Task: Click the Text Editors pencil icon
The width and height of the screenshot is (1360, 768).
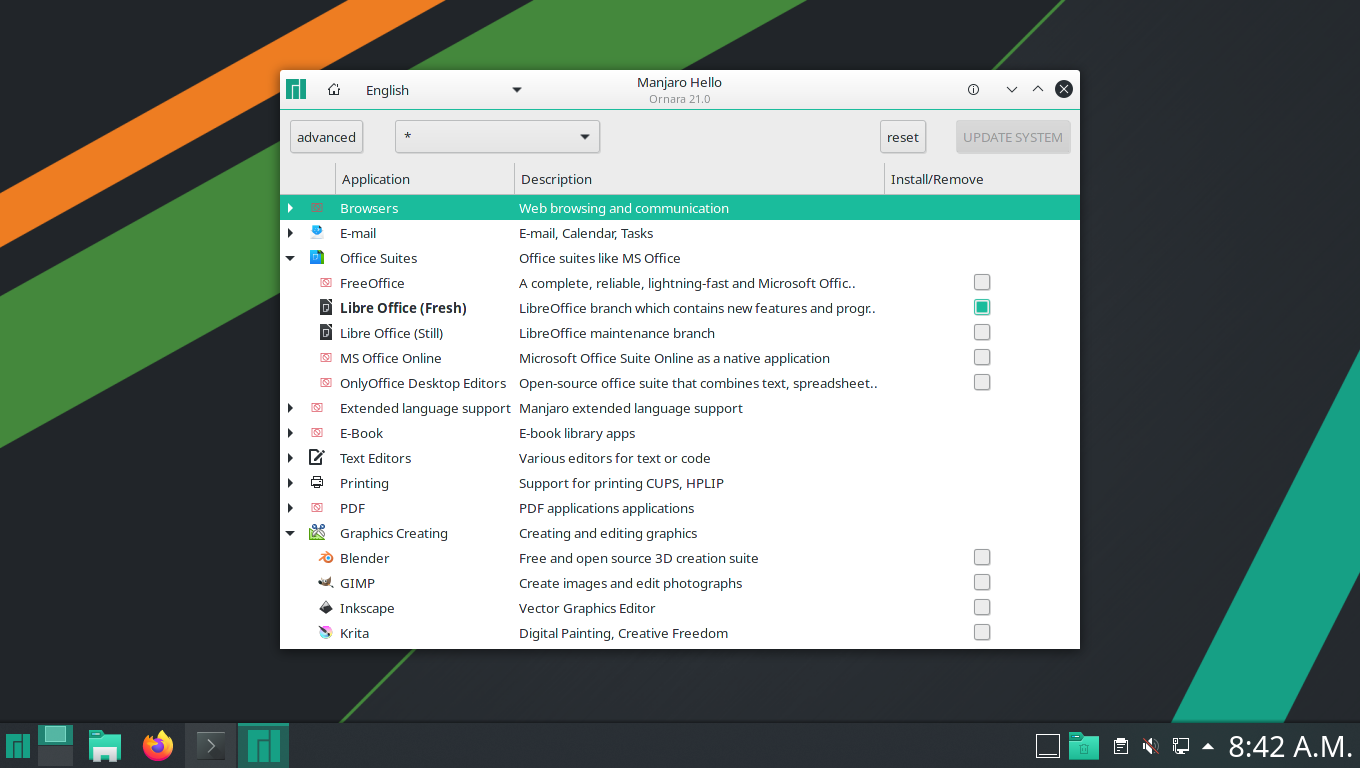Action: point(317,458)
